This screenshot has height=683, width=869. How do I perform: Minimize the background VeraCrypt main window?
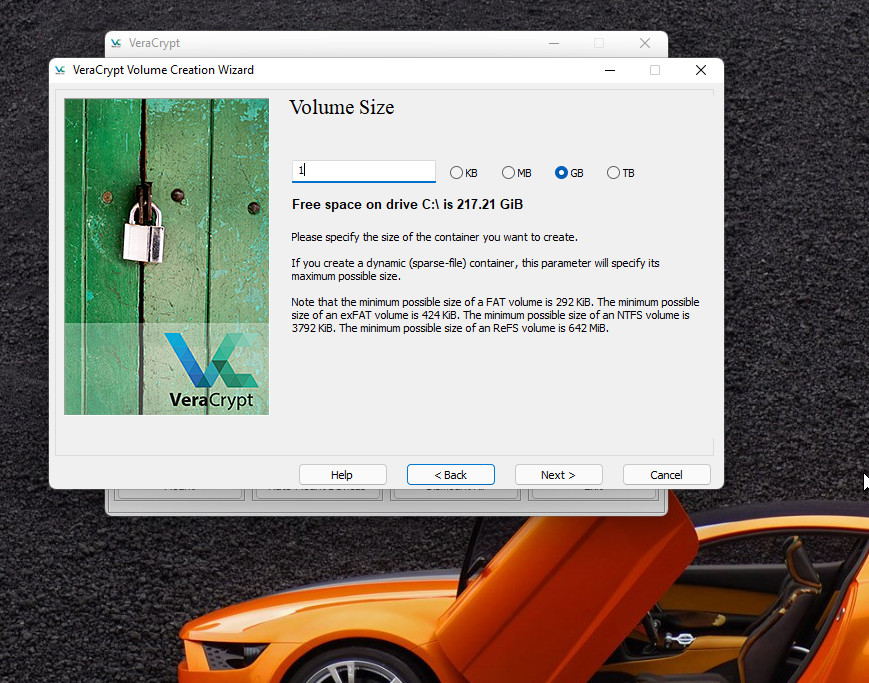click(554, 43)
